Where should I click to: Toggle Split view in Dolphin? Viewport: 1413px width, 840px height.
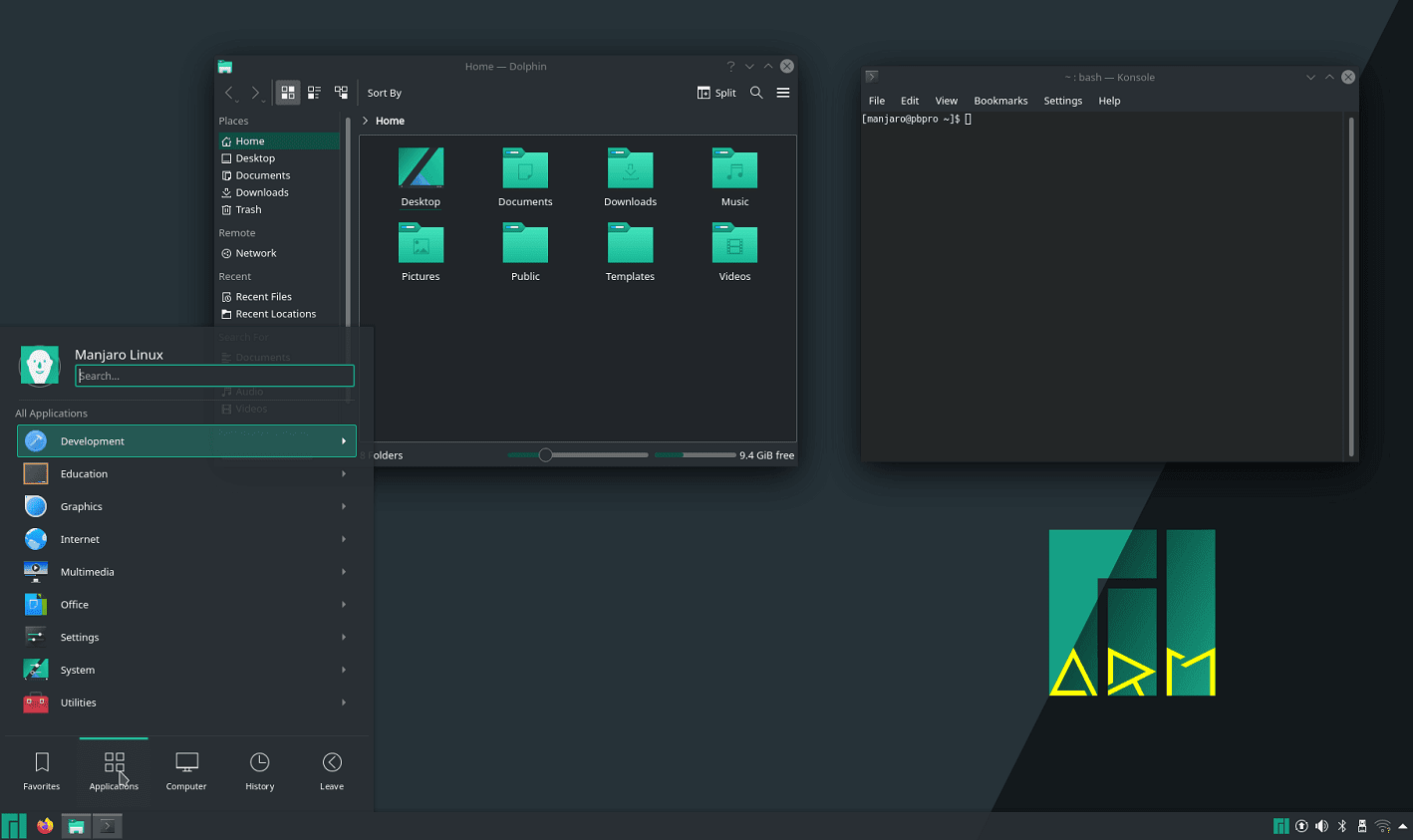point(716,93)
